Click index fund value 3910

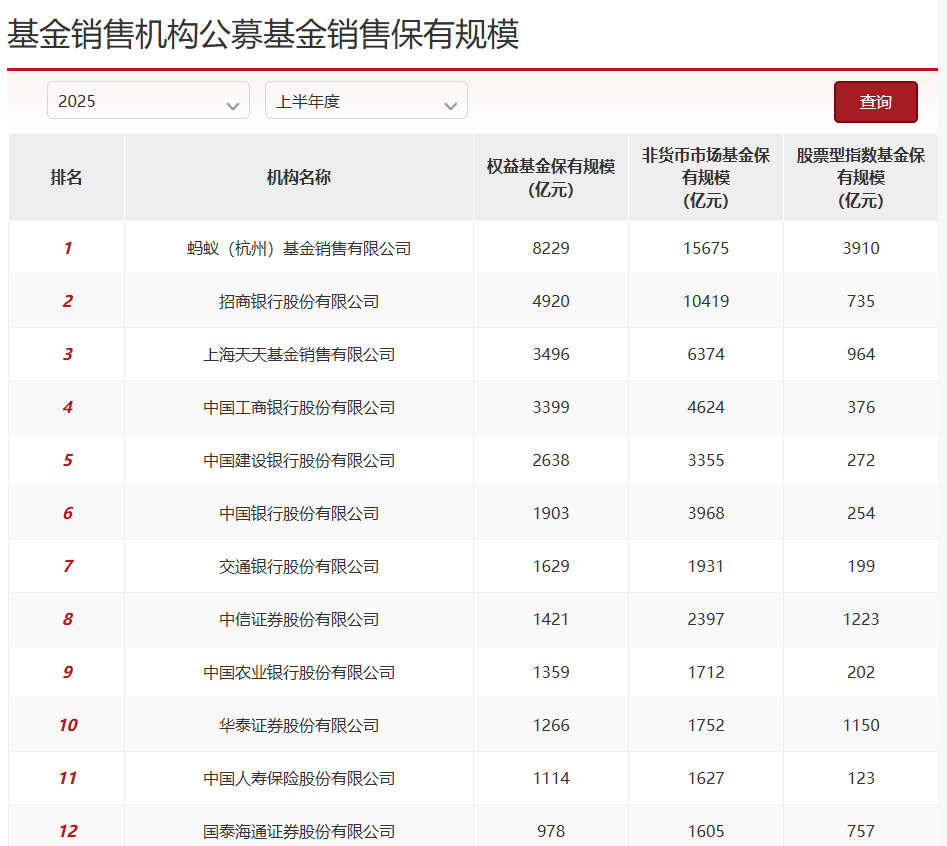861,248
